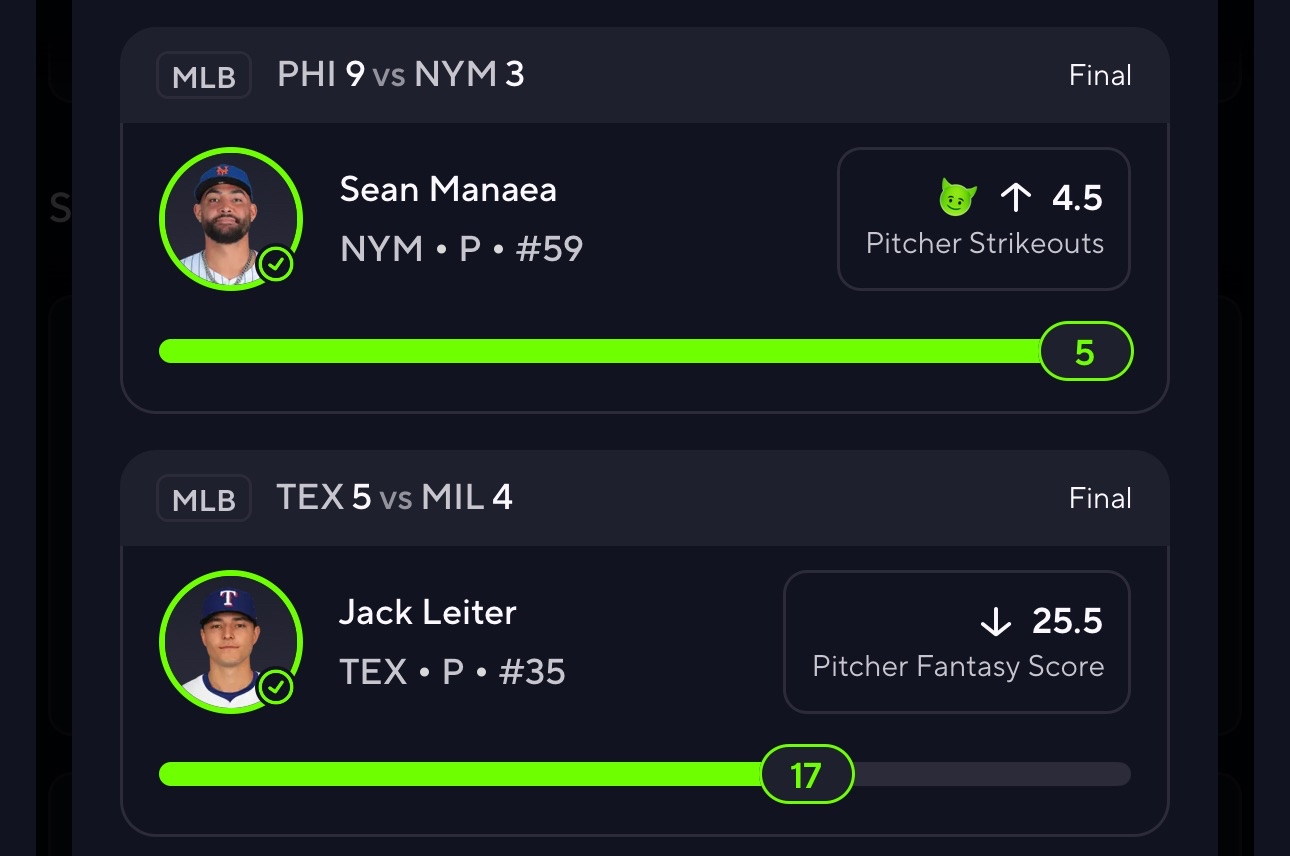
Task: Click the TEX 5 vs MIL 4 score header
Action: click(394, 497)
